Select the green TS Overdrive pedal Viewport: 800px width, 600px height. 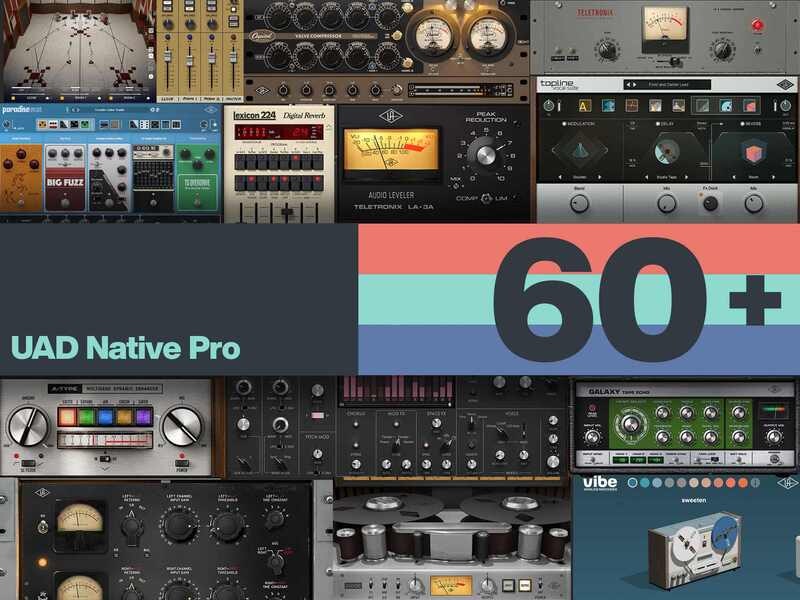pyautogui.click(x=197, y=178)
